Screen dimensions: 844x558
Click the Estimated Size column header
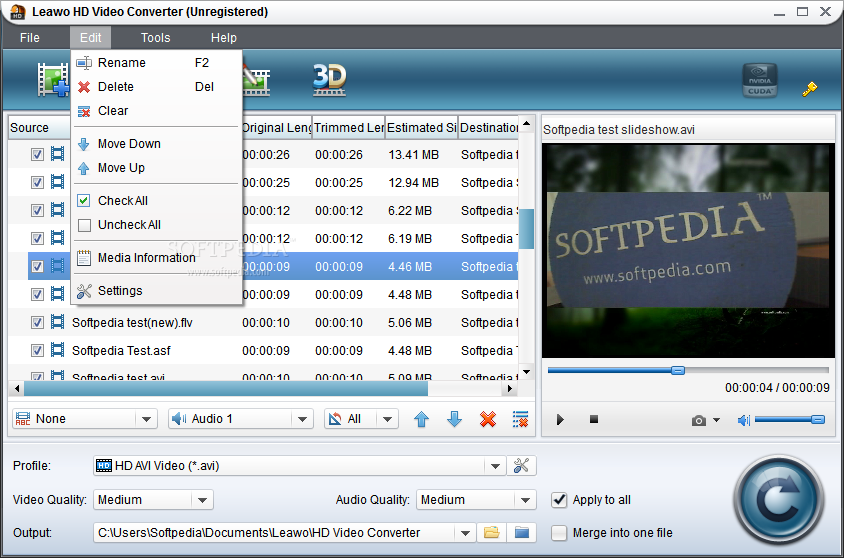click(x=421, y=128)
